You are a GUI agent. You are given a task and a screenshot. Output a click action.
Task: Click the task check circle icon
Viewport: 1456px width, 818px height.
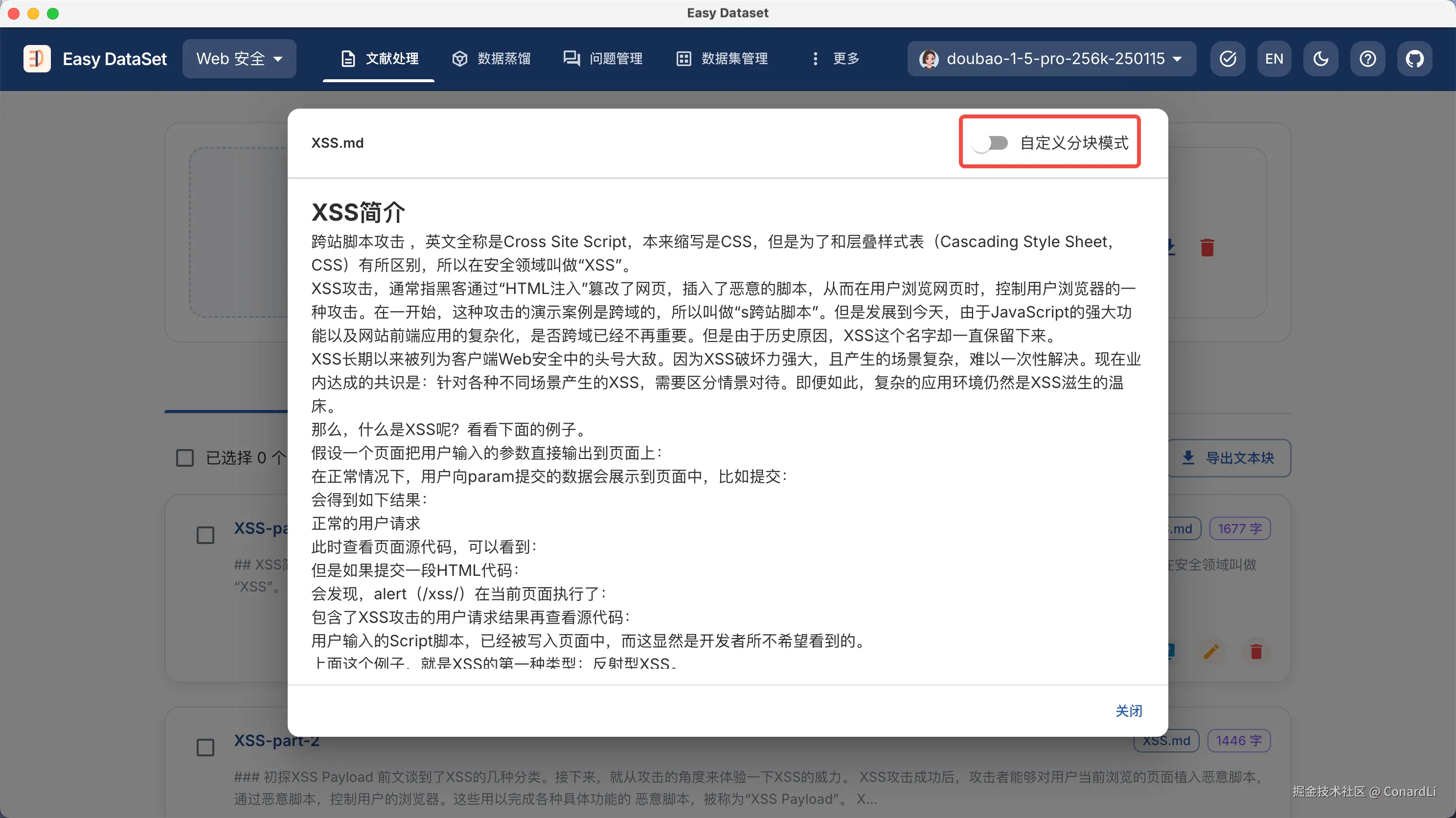1228,59
